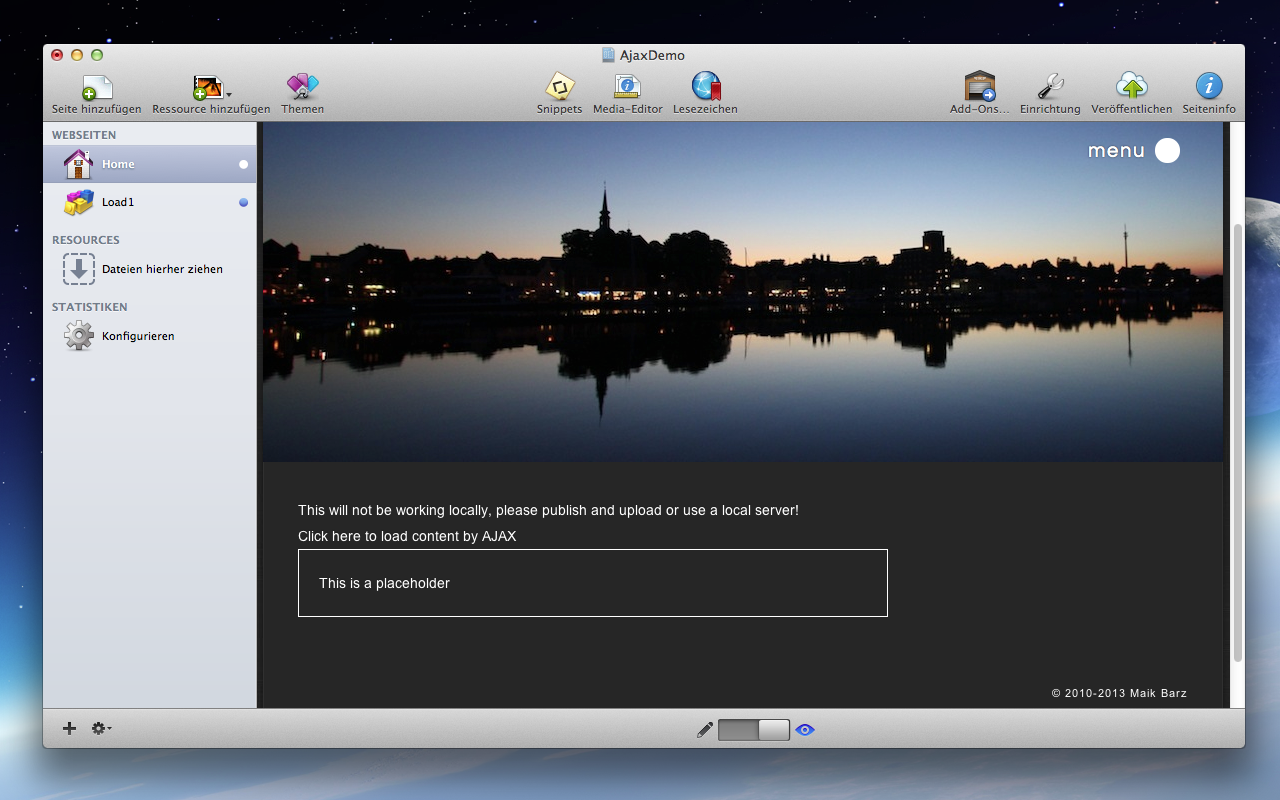Click the STATISTIKEN section header
The width and height of the screenshot is (1280, 800).
(x=90, y=307)
